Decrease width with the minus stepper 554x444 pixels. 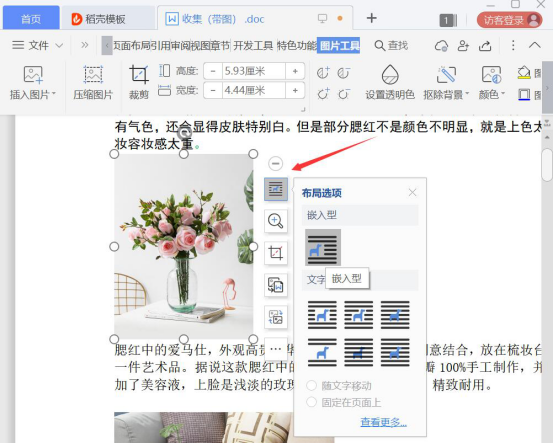tap(213, 90)
